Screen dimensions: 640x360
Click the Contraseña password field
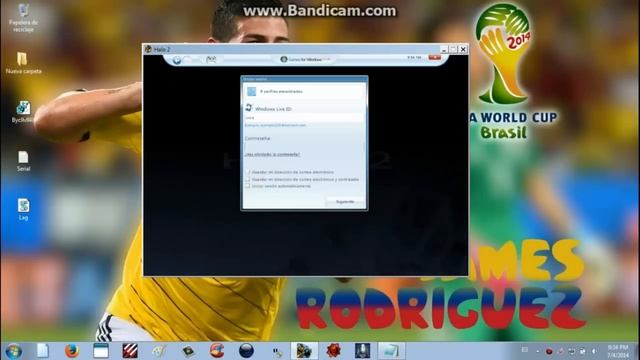304,146
